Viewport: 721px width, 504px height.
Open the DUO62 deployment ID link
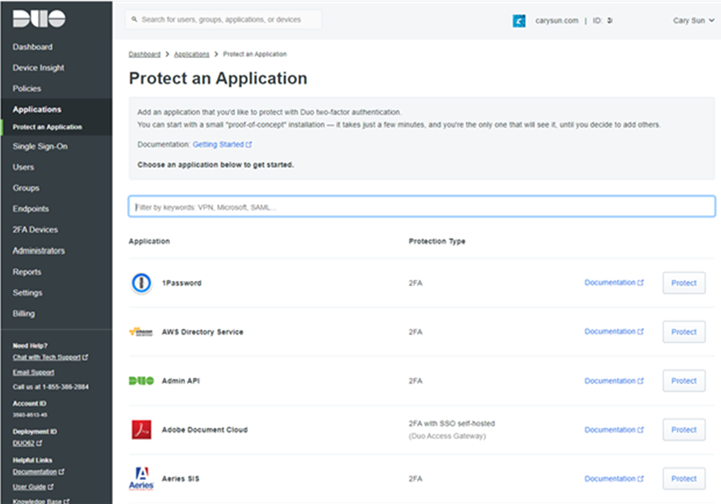pyautogui.click(x=27, y=443)
